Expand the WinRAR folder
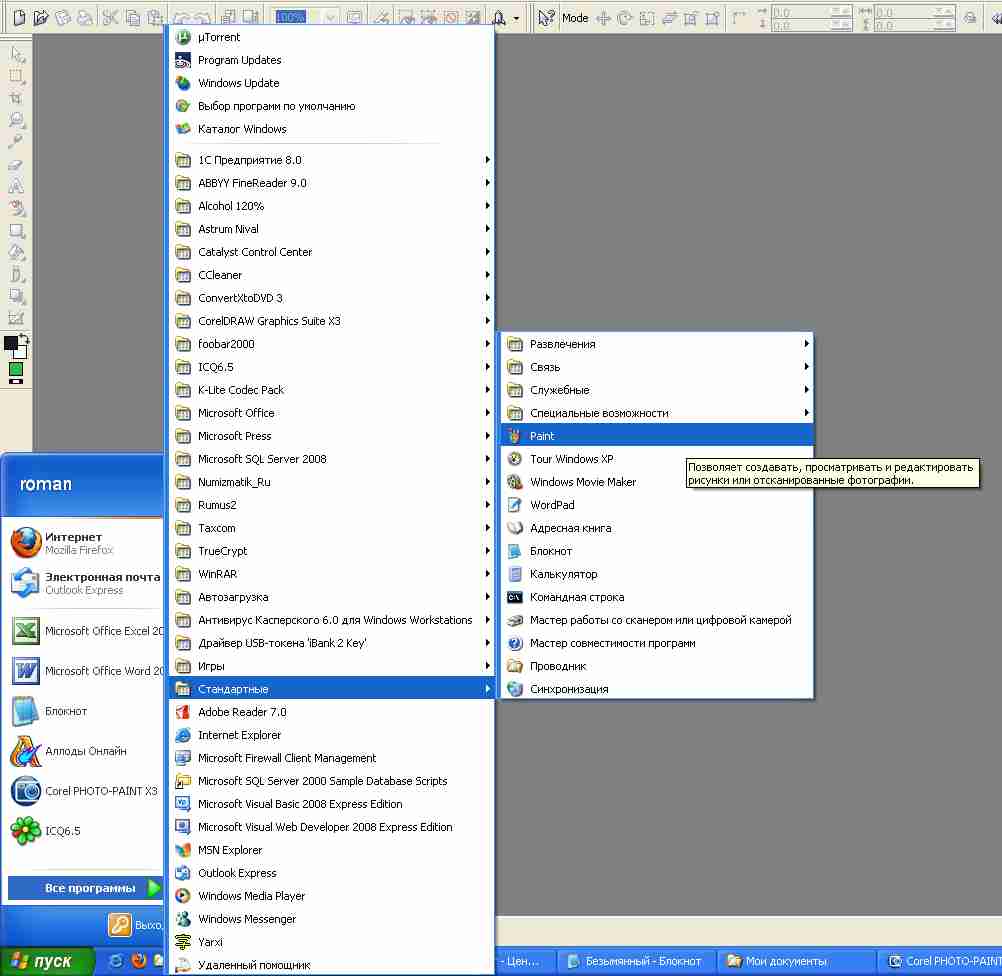 [331, 574]
